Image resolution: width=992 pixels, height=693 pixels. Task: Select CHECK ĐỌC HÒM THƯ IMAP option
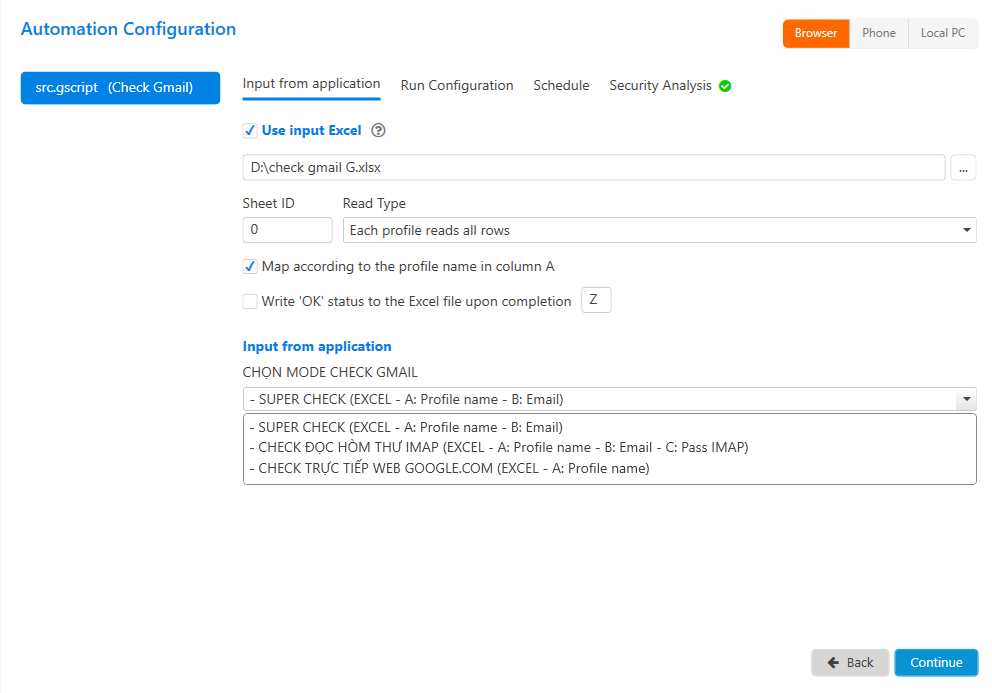click(503, 447)
